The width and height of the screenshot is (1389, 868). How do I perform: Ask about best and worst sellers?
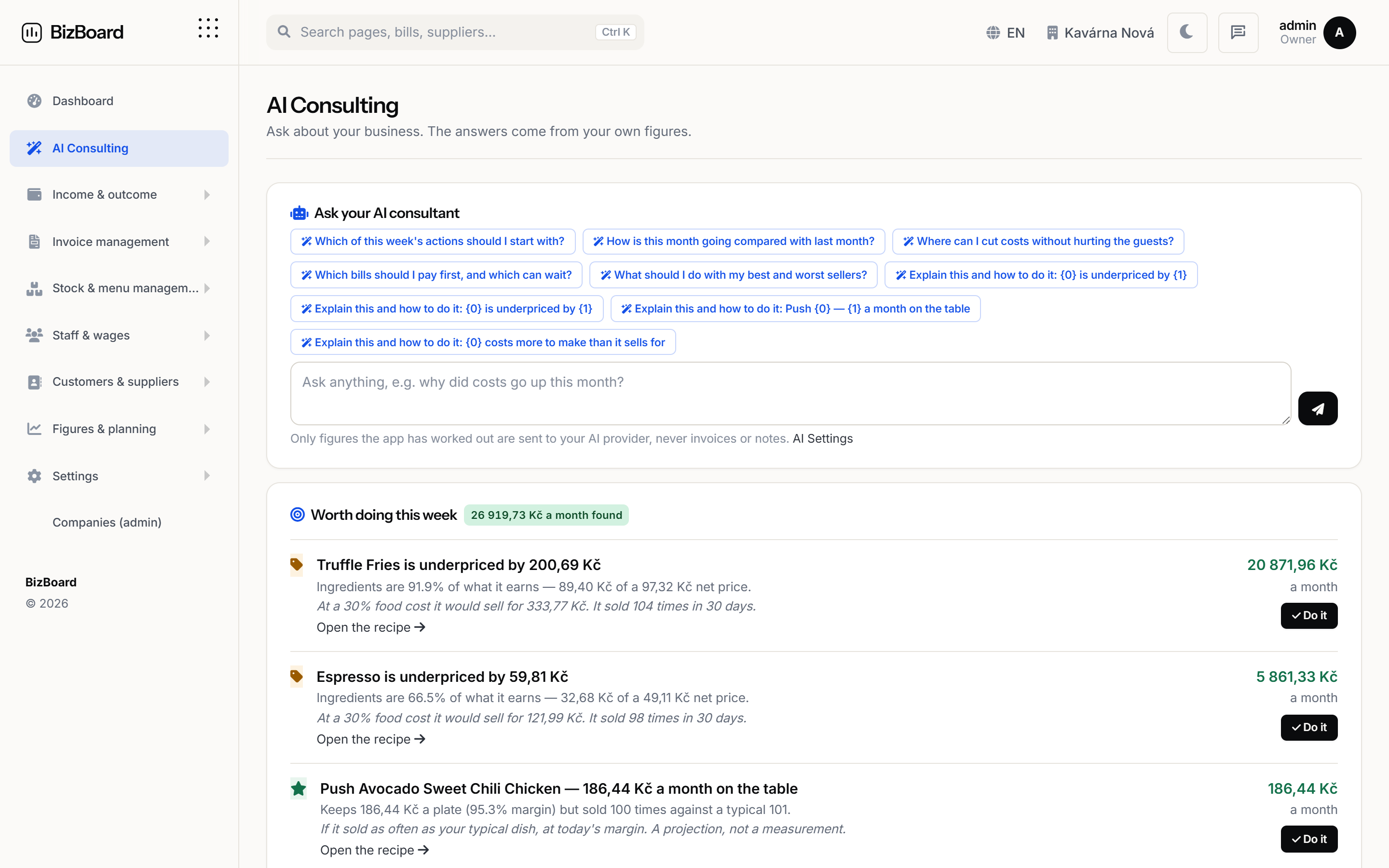point(733,275)
